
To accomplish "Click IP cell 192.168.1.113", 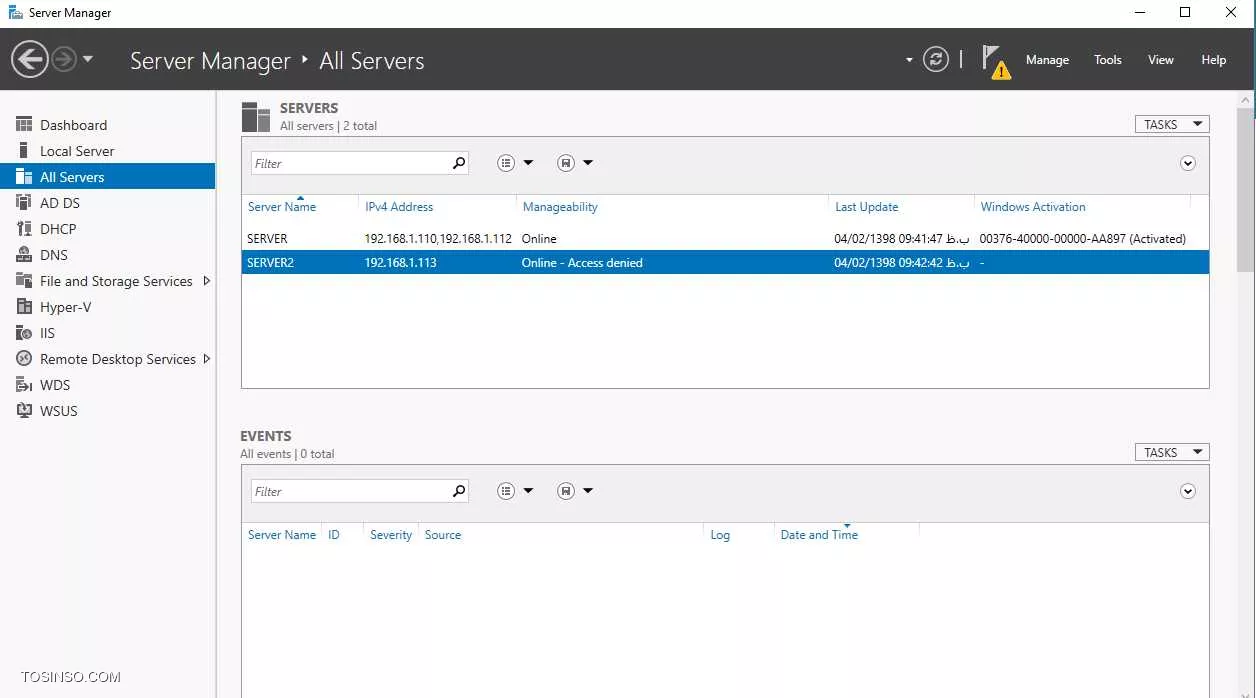I will pos(400,263).
